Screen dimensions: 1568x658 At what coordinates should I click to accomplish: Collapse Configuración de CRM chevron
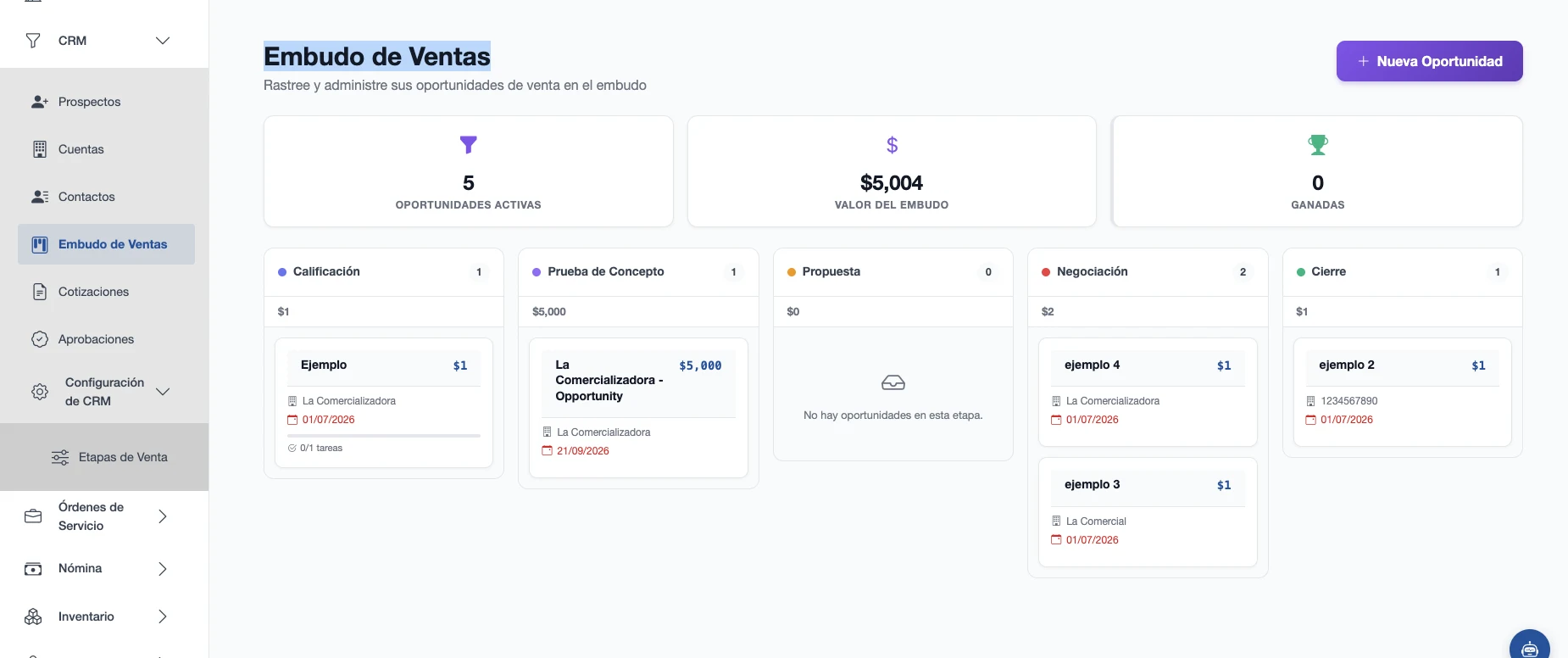tap(163, 392)
